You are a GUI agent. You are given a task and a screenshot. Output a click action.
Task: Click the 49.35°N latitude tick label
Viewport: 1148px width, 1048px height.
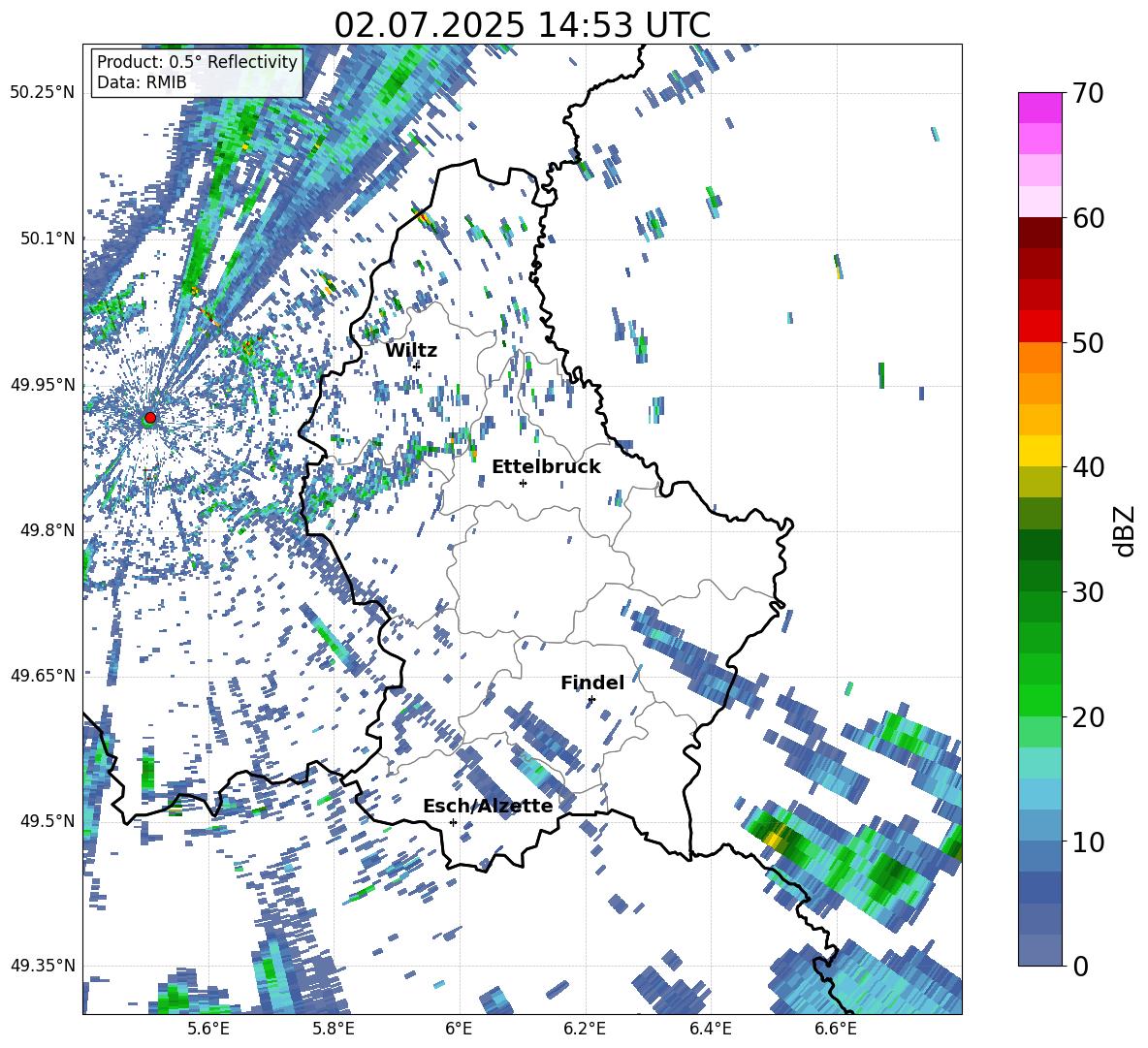43,966
